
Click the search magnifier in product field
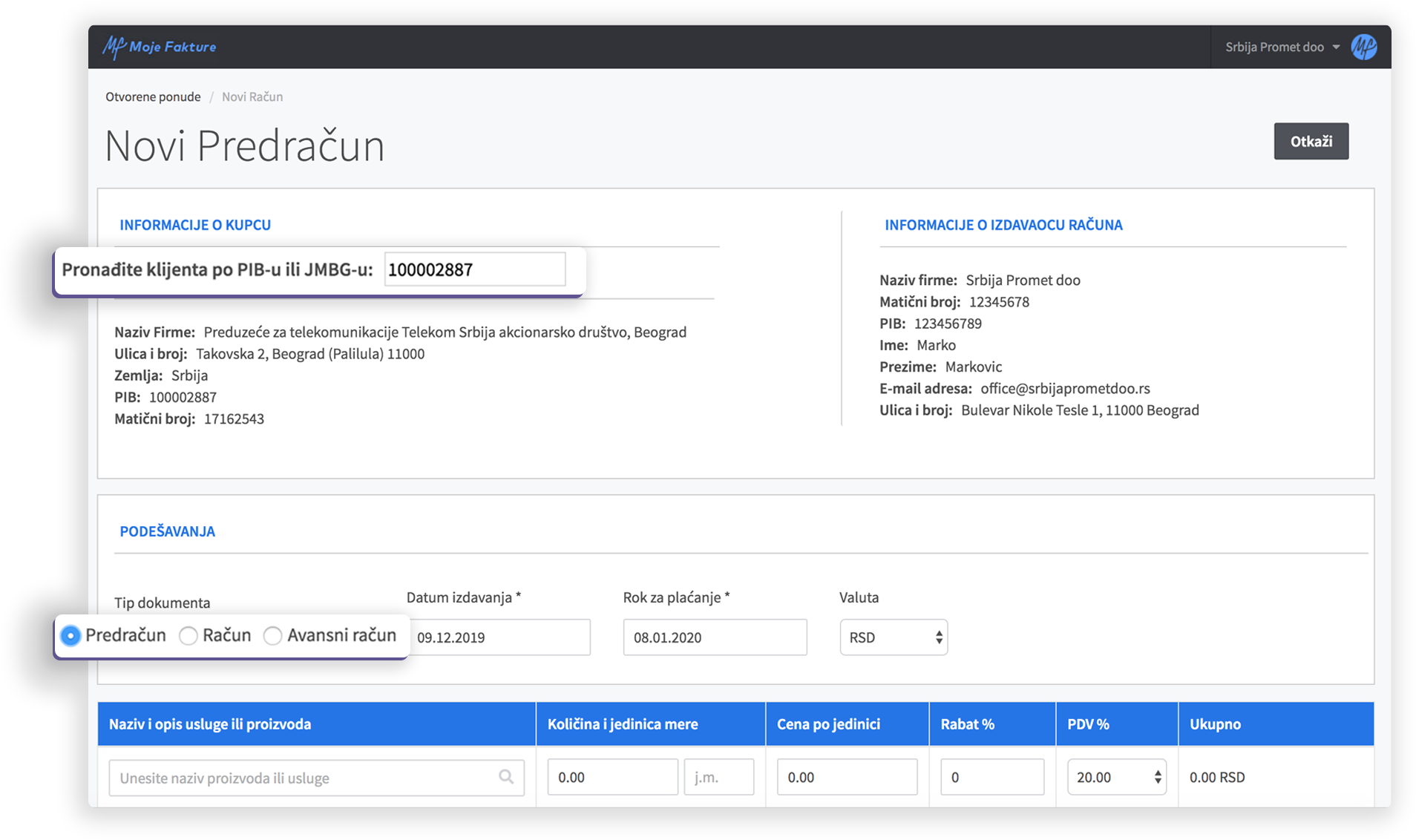coord(506,777)
